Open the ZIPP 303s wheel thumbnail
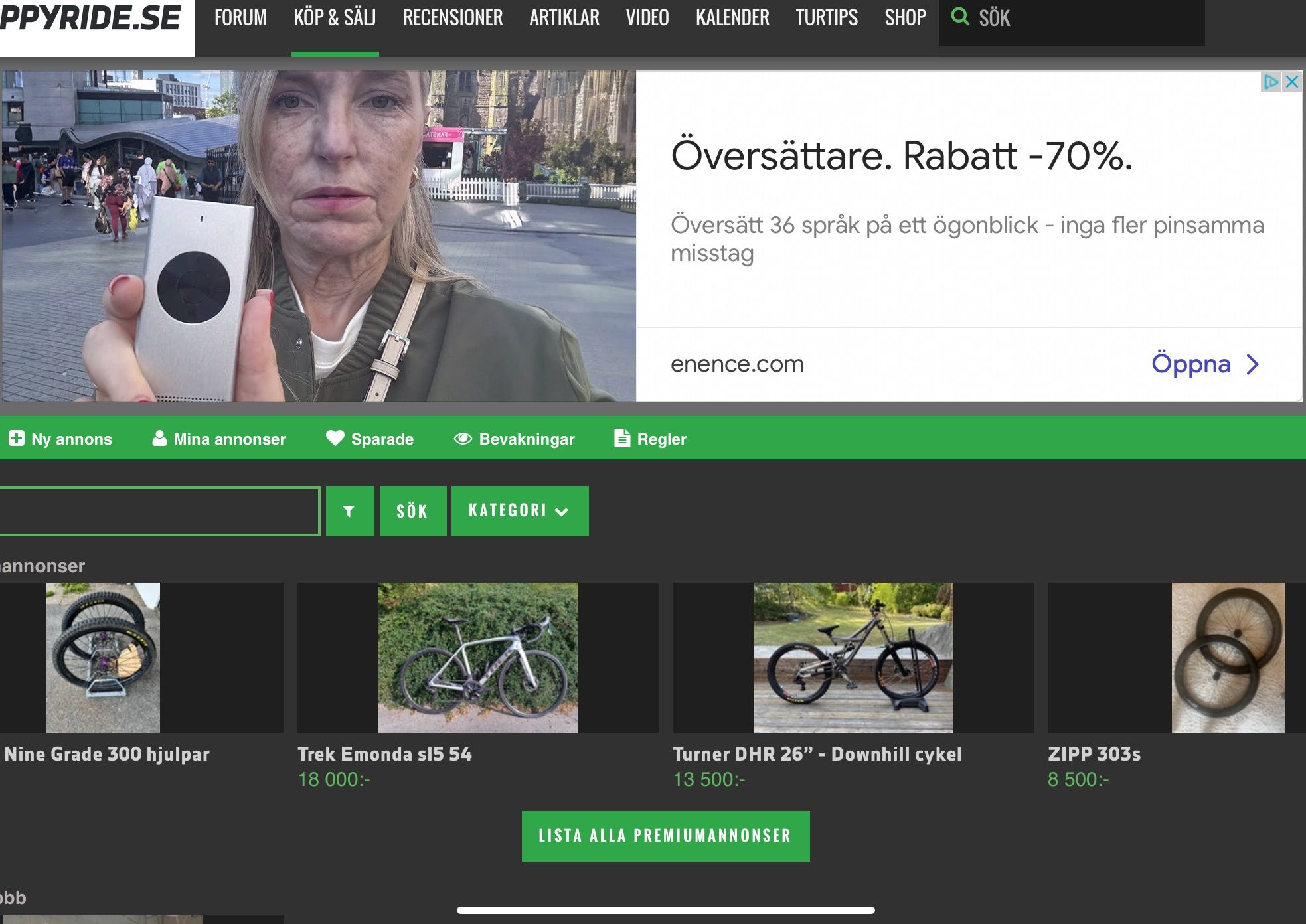Image resolution: width=1306 pixels, height=924 pixels. tap(1228, 658)
